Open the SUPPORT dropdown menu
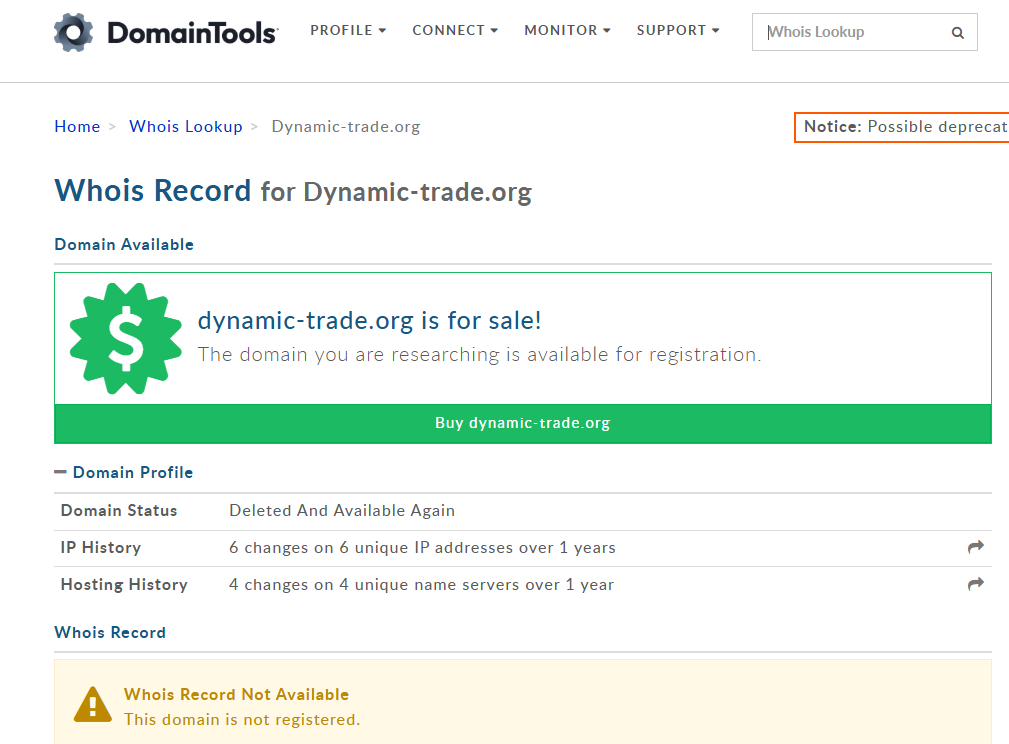The image size is (1009, 744). click(678, 30)
